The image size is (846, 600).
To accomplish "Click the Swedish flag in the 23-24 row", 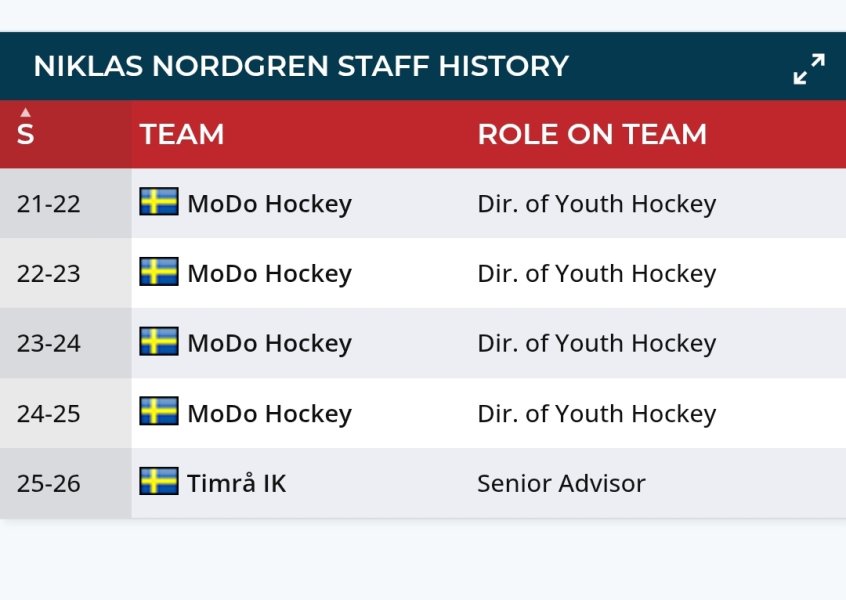I will (159, 342).
